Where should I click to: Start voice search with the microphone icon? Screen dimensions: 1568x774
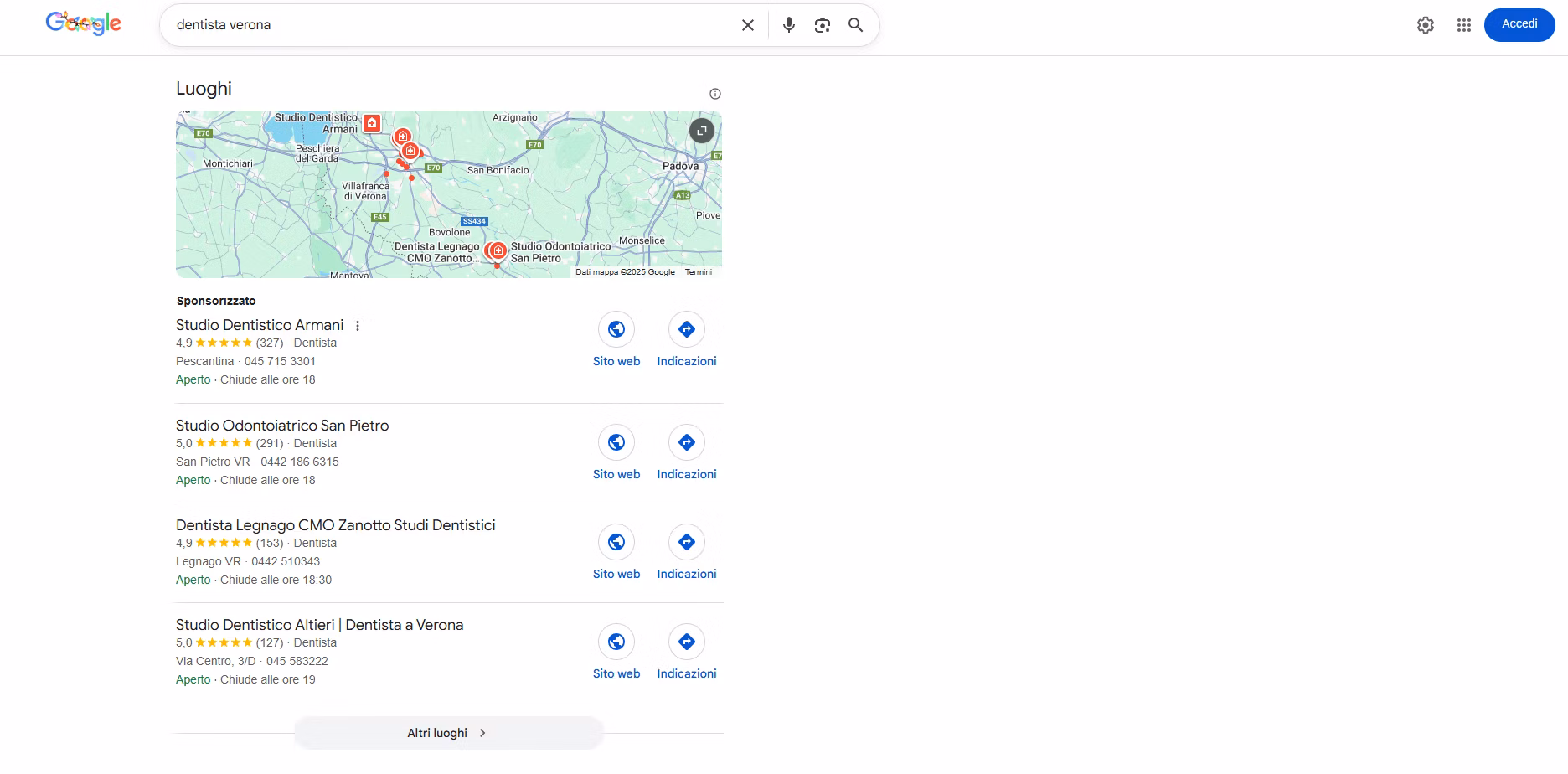(x=788, y=25)
